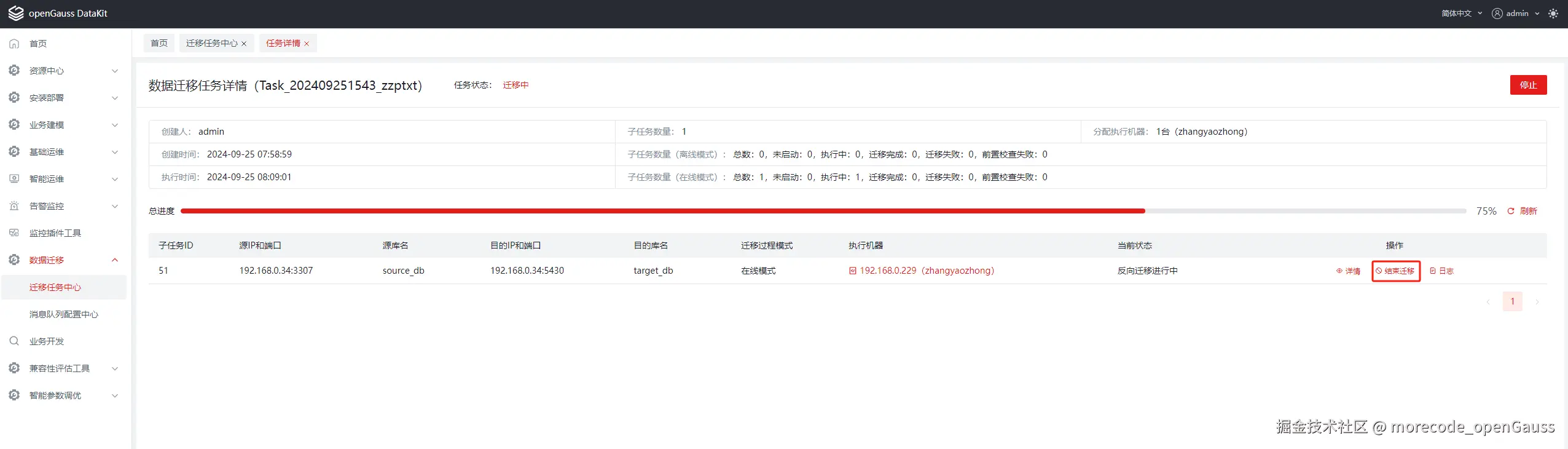The width and height of the screenshot is (1568, 449).
Task: Expand the 基础运维 menu chevron
Action: pos(115,152)
